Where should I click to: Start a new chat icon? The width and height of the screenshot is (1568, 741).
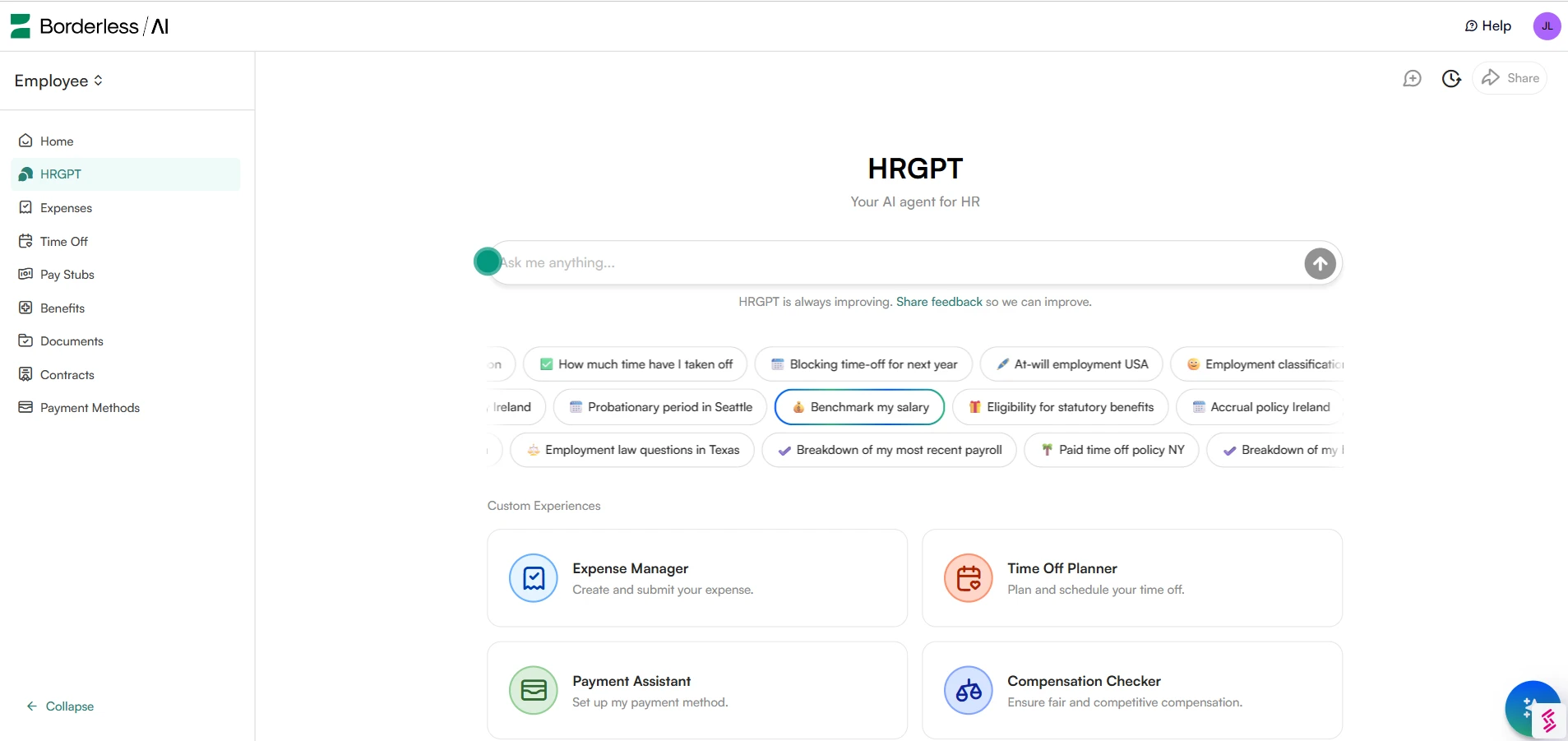[x=1412, y=78]
